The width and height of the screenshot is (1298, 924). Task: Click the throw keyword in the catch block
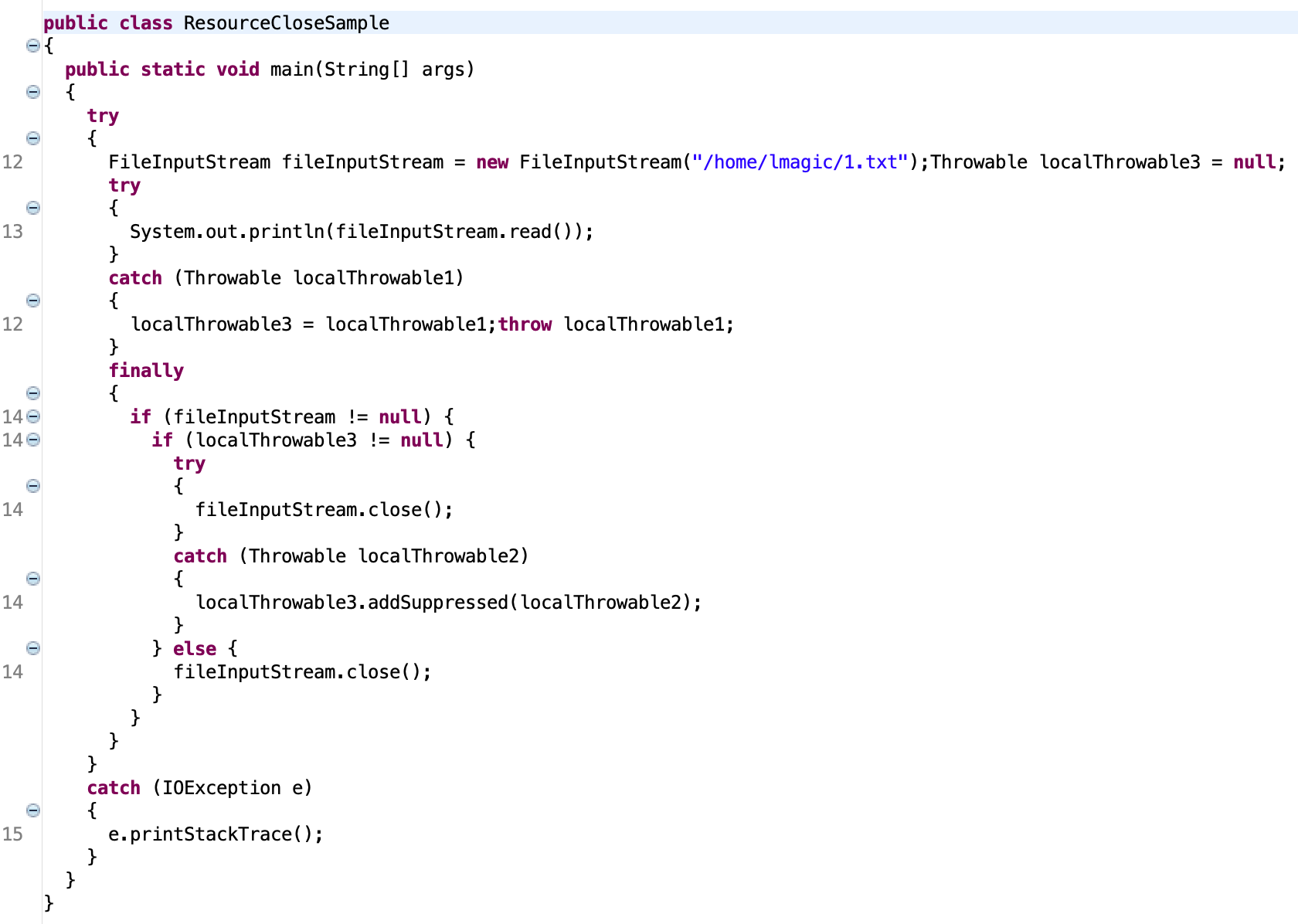point(525,324)
